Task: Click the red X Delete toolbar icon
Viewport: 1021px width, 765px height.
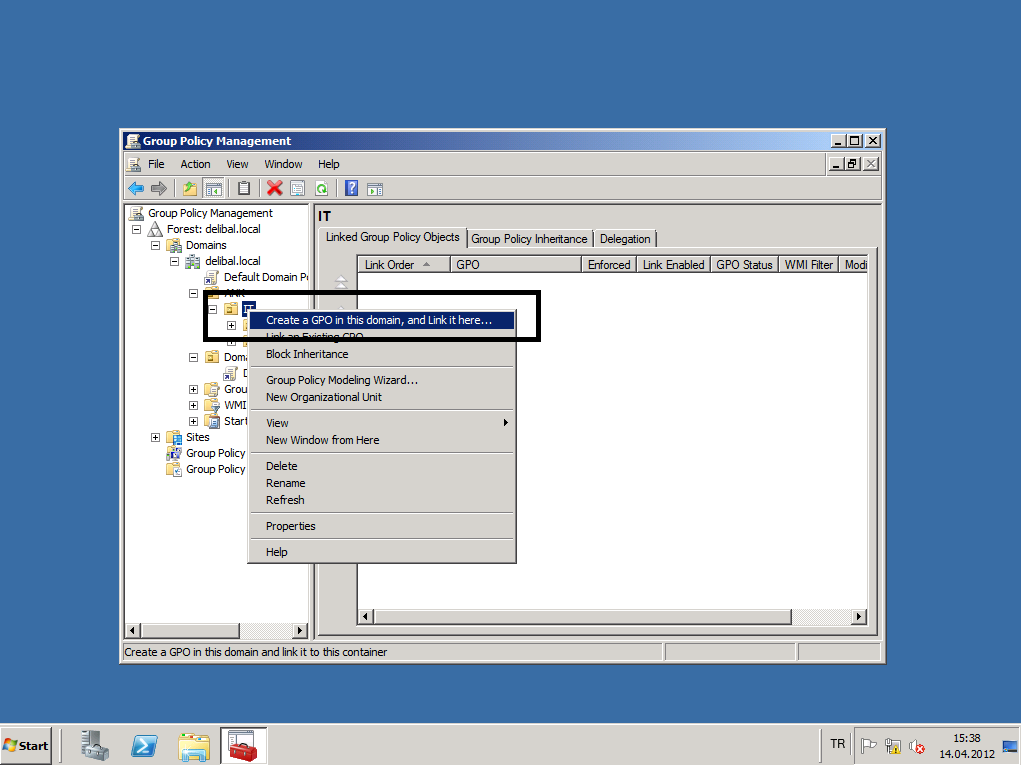Action: [274, 188]
